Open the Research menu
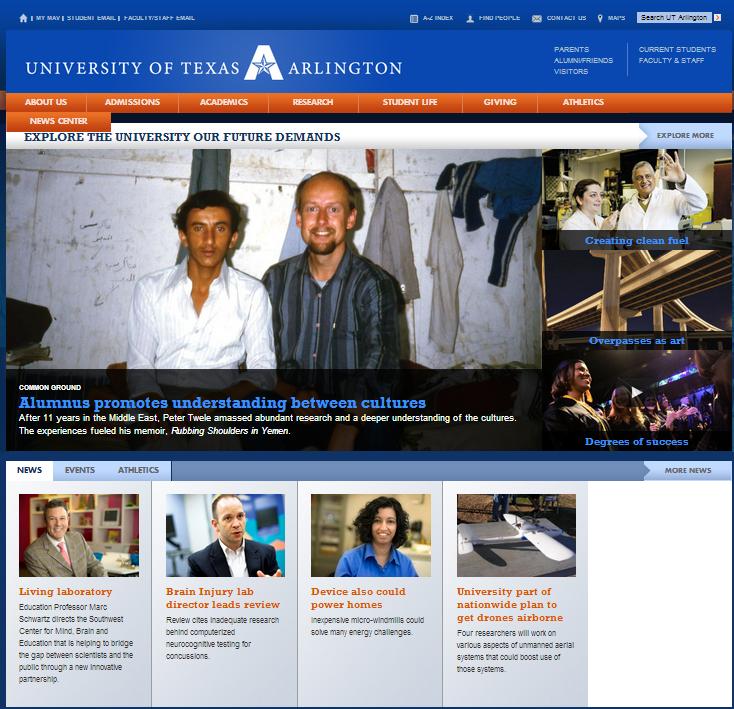 pos(313,102)
